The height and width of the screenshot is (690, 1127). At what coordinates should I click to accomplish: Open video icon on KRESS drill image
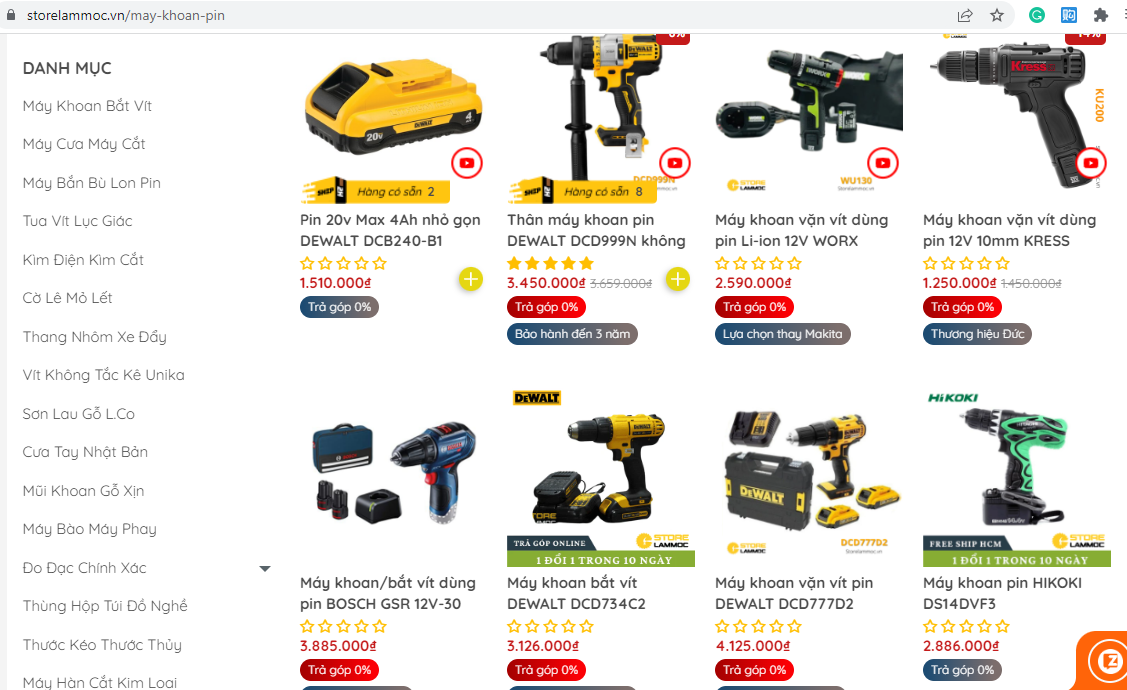pos(1090,163)
